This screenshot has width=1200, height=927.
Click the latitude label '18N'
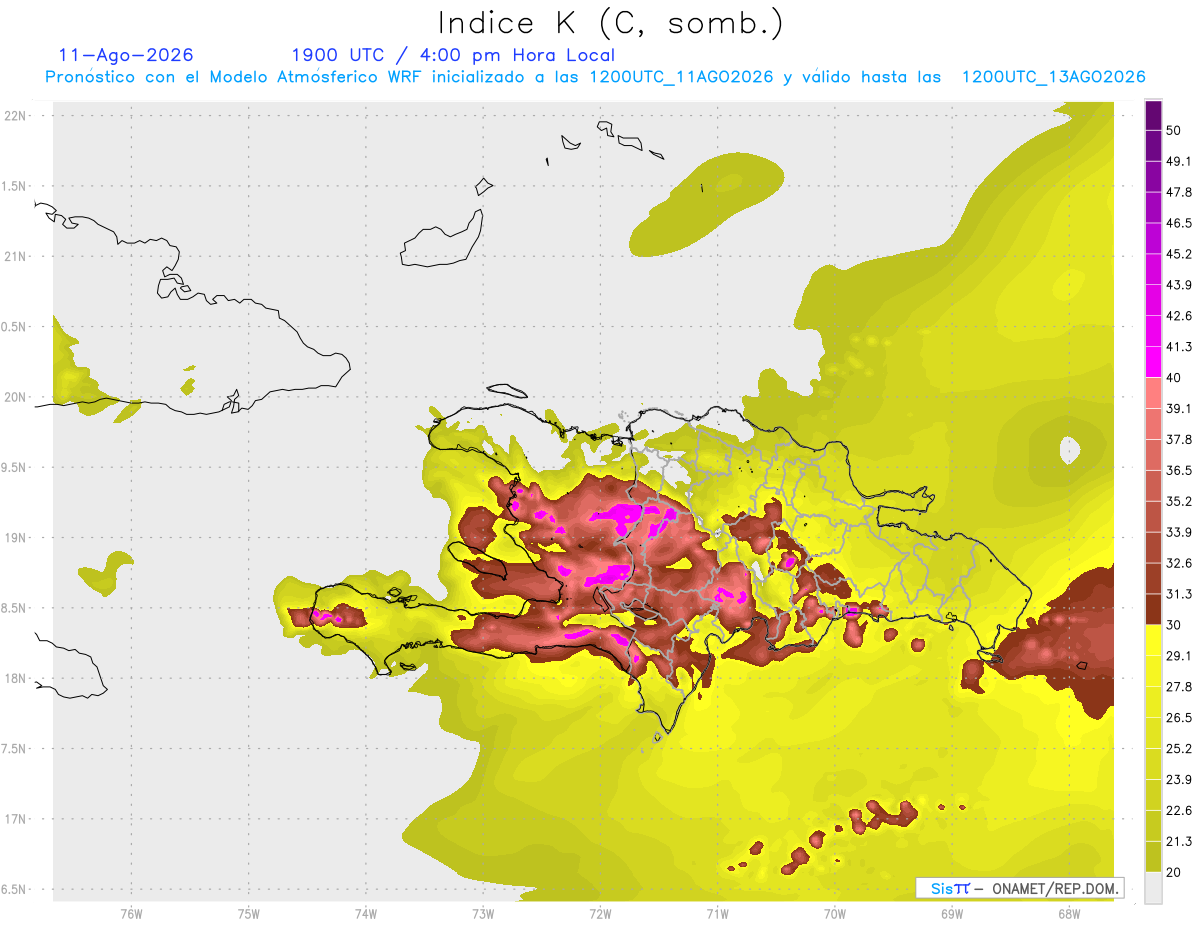17,678
